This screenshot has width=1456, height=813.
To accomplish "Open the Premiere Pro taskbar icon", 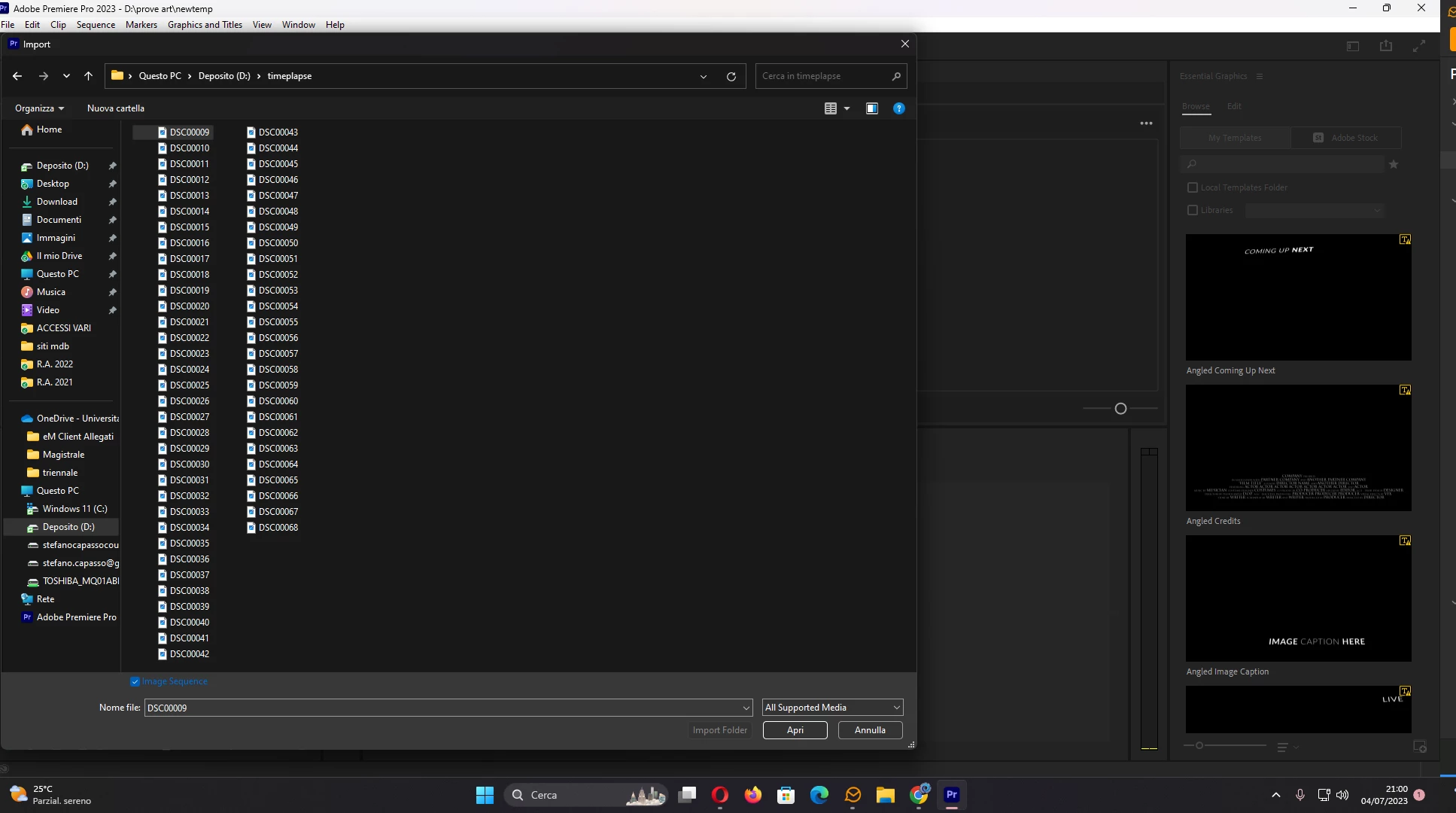I will tap(951, 795).
